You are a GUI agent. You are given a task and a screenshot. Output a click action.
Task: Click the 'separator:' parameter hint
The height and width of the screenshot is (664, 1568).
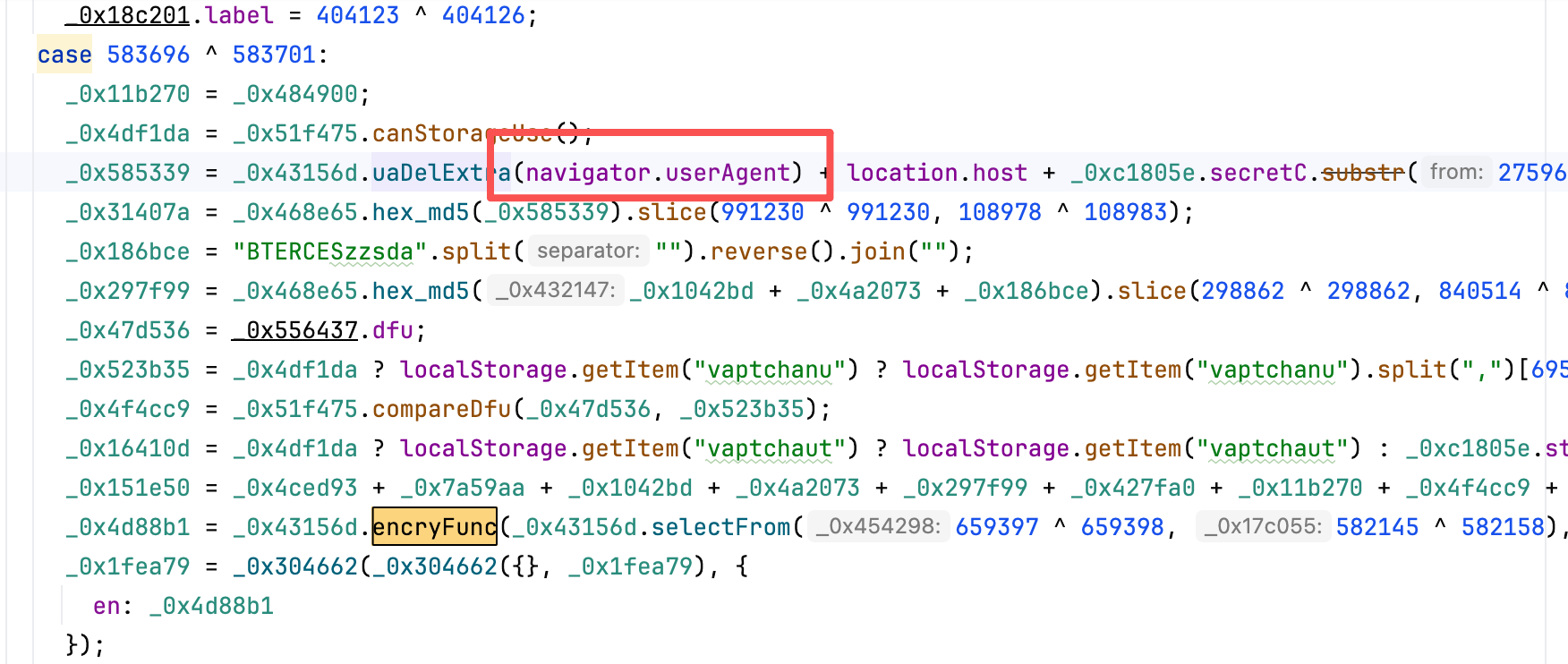pos(588,251)
